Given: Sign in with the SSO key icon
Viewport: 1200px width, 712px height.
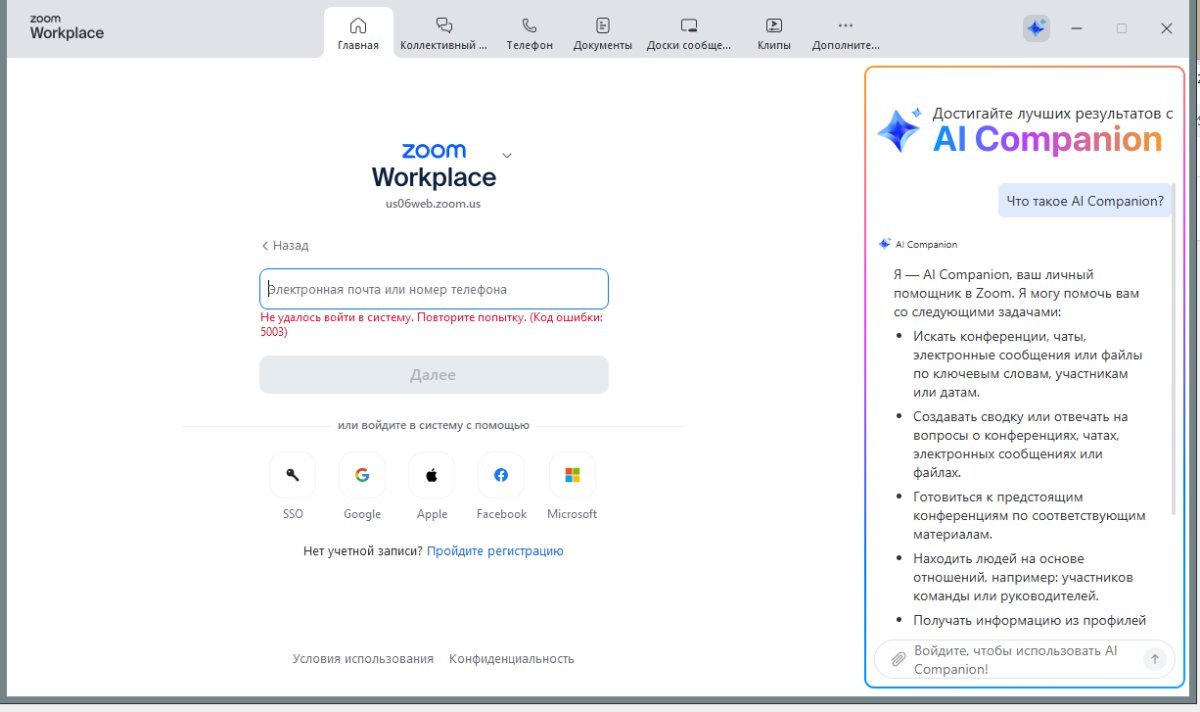Looking at the screenshot, I should (292, 475).
